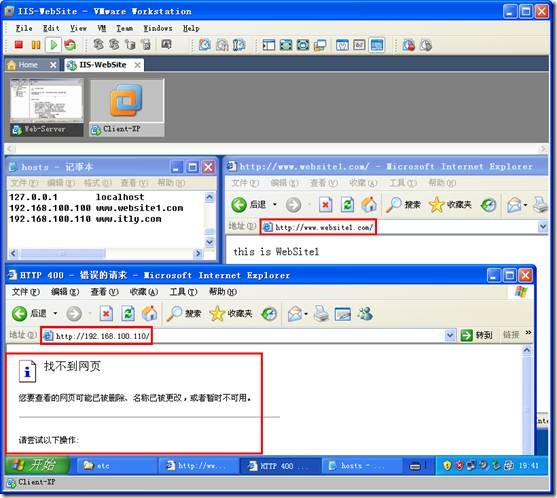This screenshot has height=498, width=557.
Task: Click Refresh icon in the website1 IE window
Action: (347, 205)
